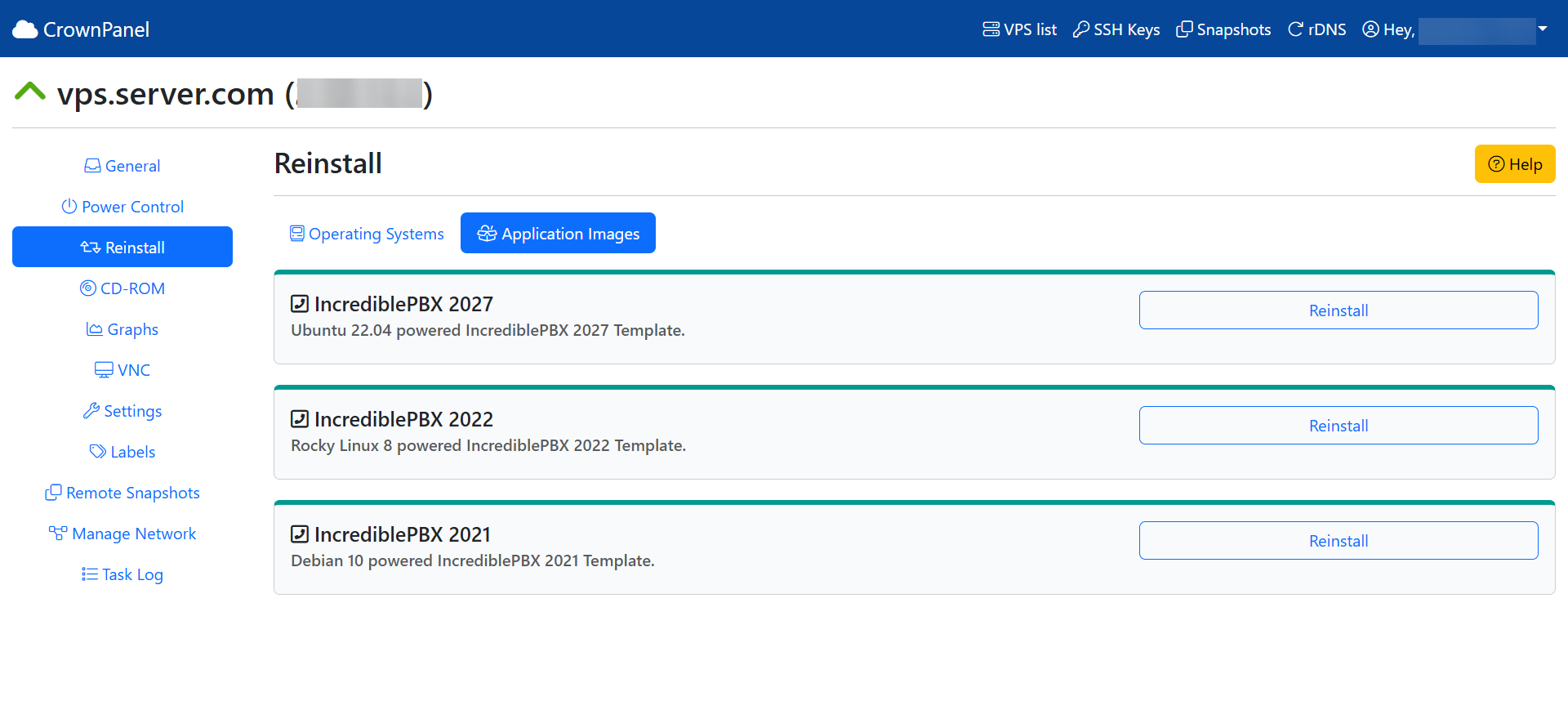Click the Settings wrench icon
The height and width of the screenshot is (710, 1568).
[x=91, y=411]
